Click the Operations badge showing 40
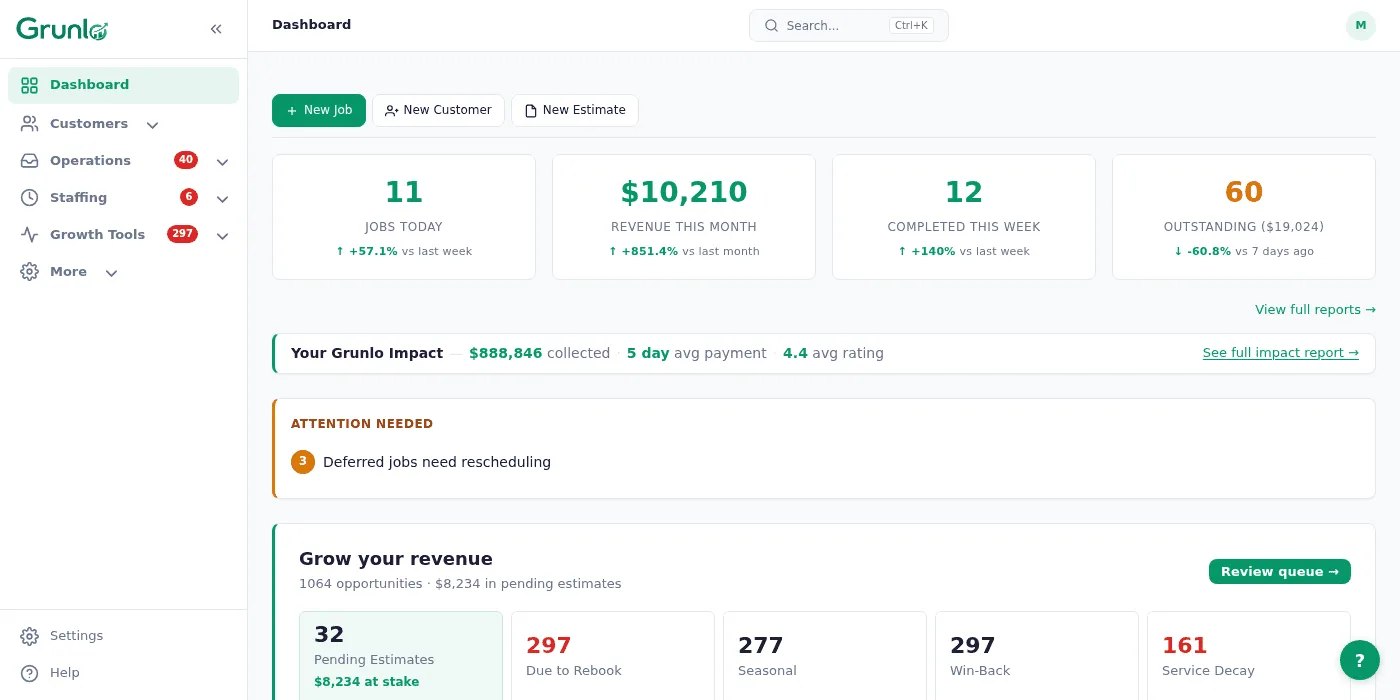1400x700 pixels. [186, 160]
